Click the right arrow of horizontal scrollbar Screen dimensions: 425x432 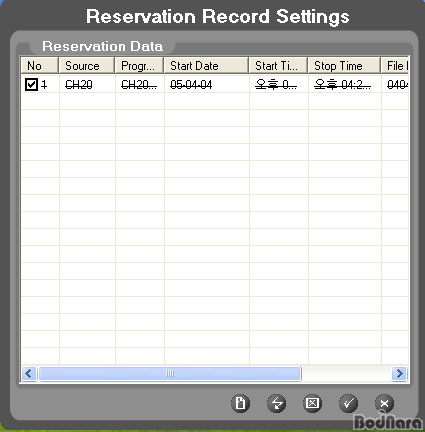tap(399, 373)
